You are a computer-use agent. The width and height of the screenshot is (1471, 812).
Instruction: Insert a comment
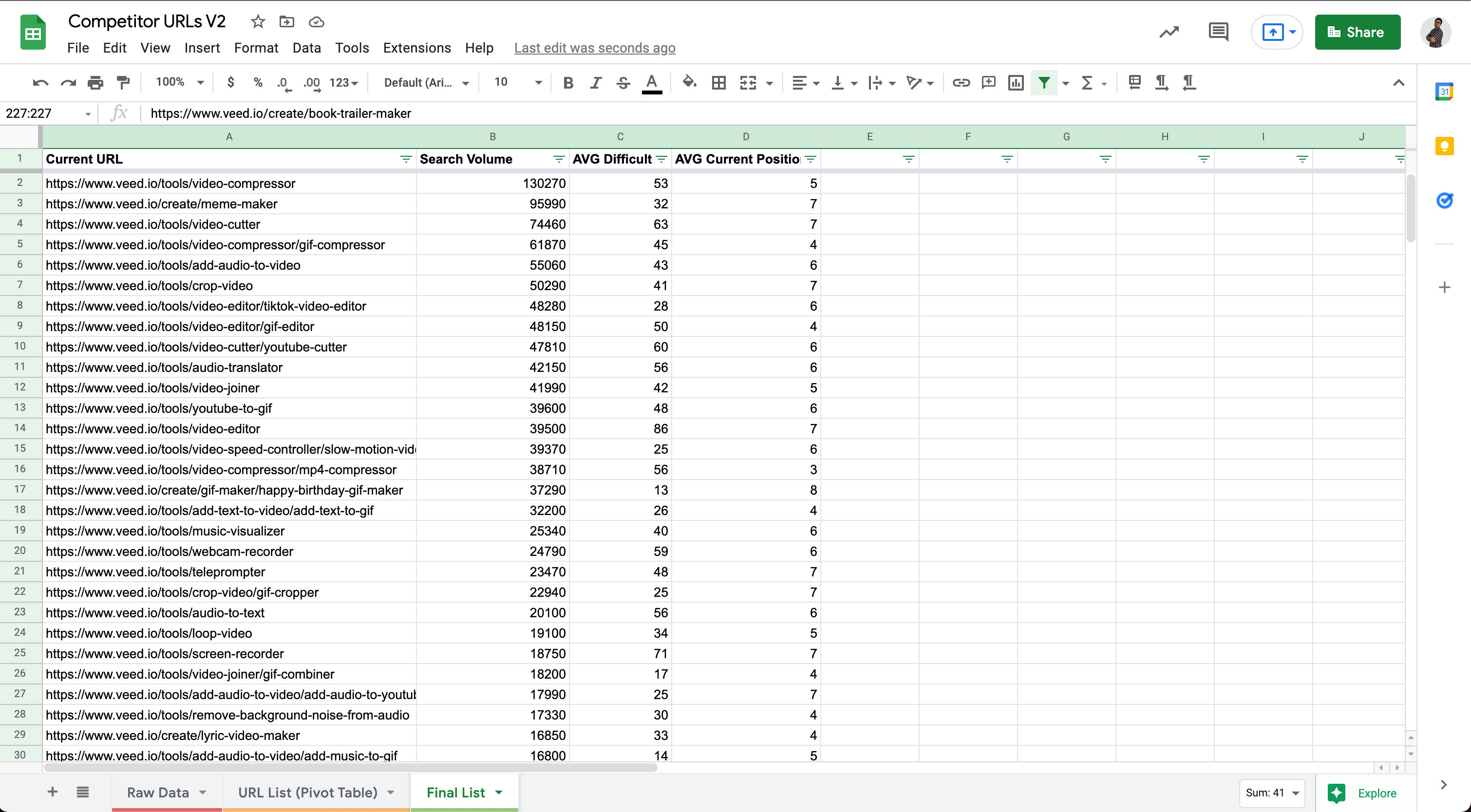tap(988, 83)
